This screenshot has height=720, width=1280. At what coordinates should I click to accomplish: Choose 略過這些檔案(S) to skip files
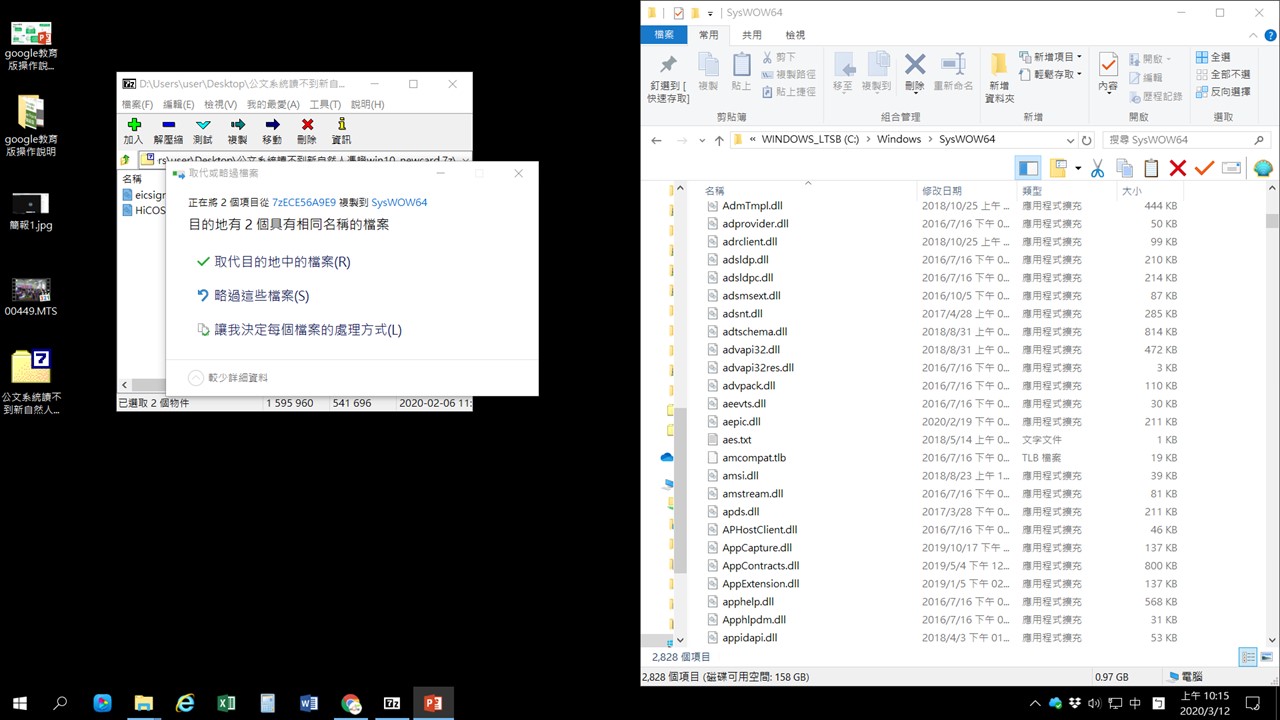(261, 296)
